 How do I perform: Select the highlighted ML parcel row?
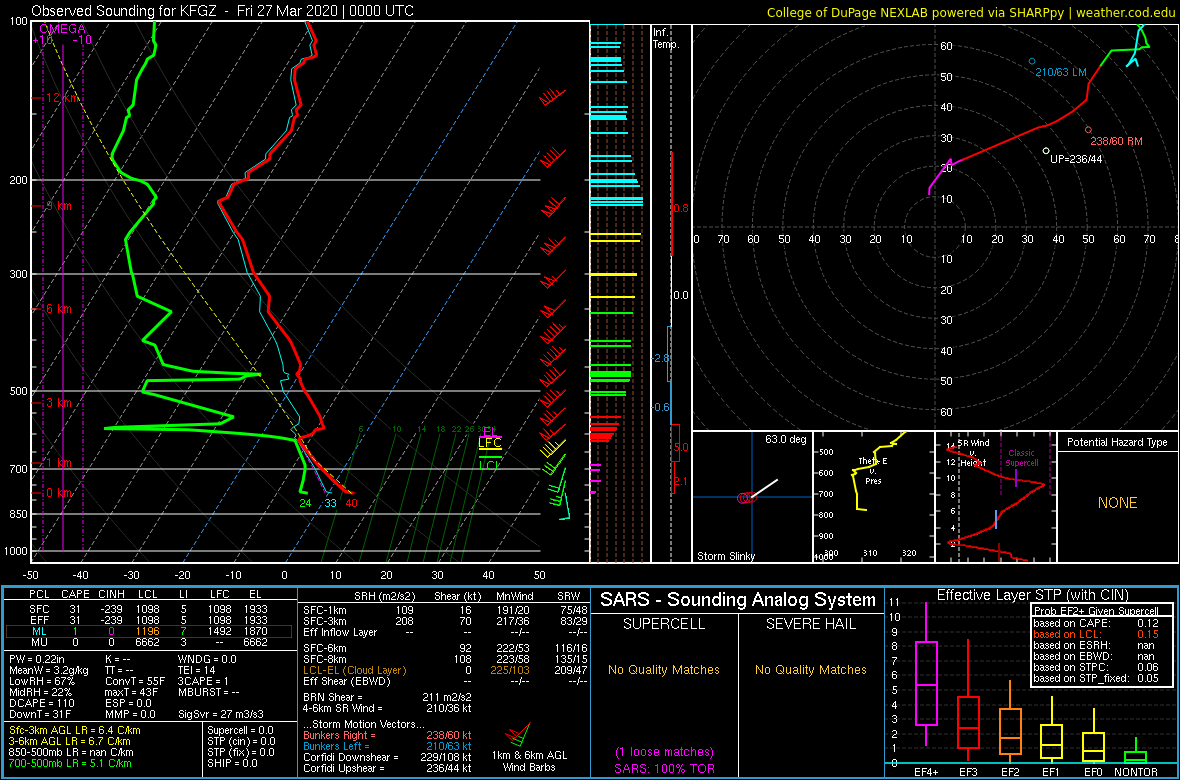point(149,631)
